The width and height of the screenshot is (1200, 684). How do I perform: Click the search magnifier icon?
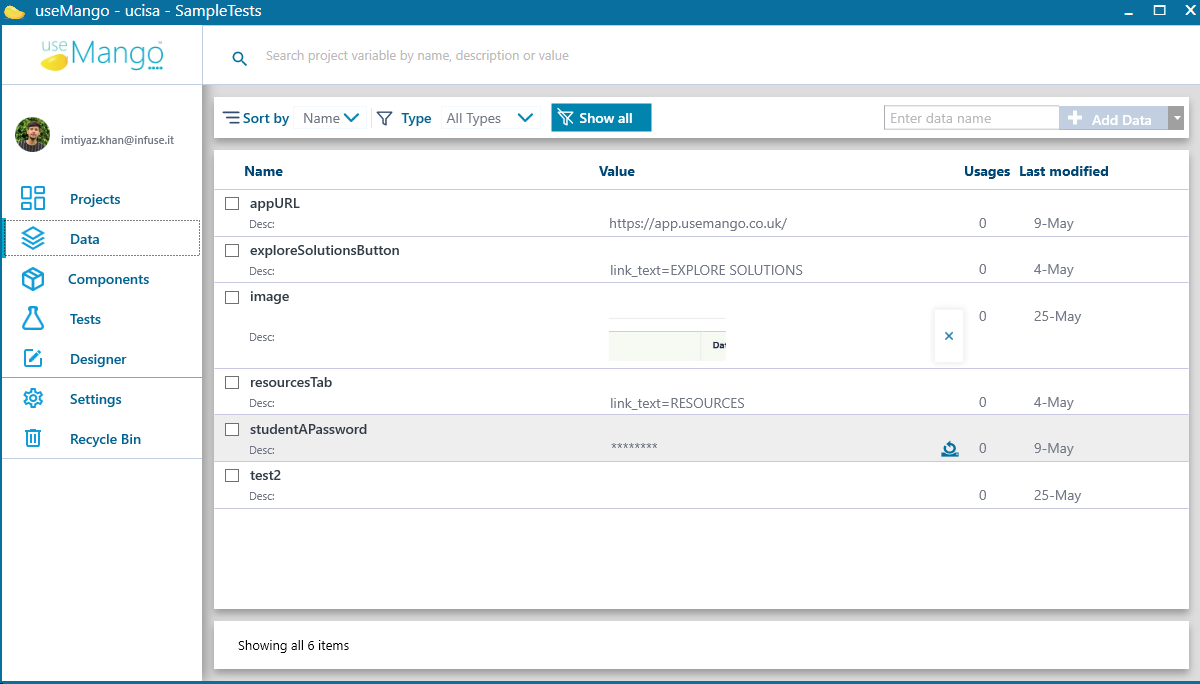239,58
